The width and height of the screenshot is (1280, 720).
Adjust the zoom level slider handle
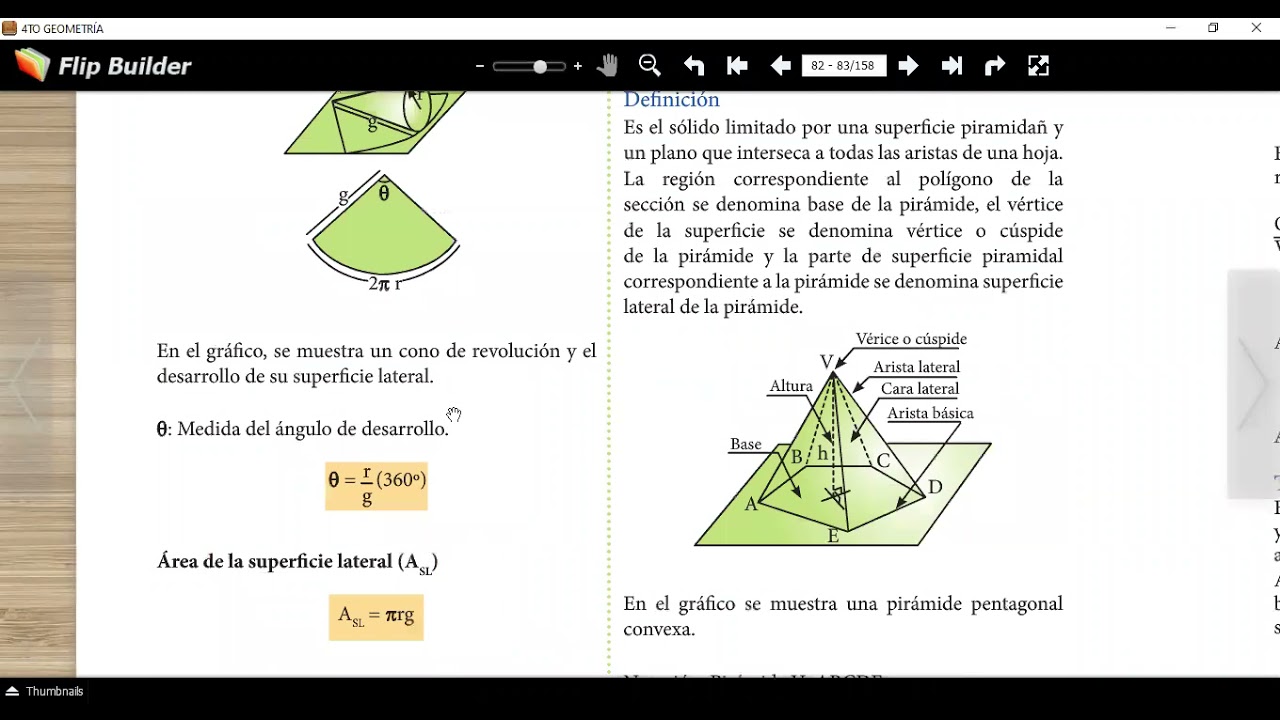coord(540,66)
